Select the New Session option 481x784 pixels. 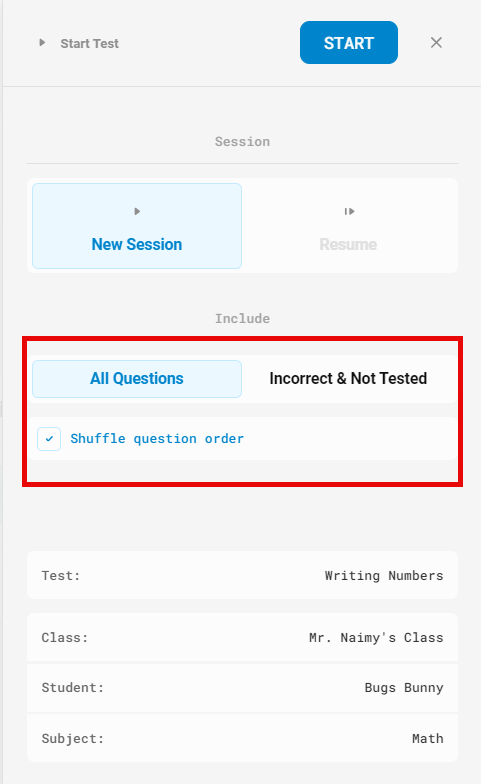(x=137, y=226)
